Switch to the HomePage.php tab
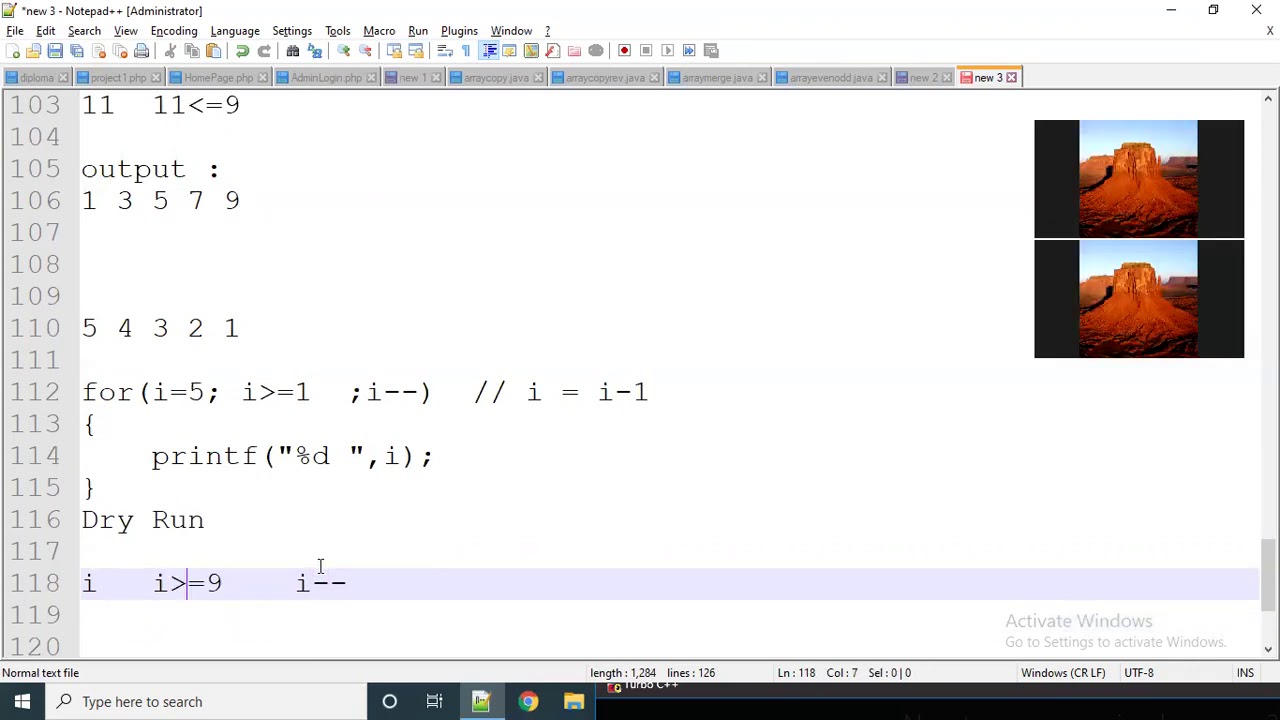 [218, 77]
